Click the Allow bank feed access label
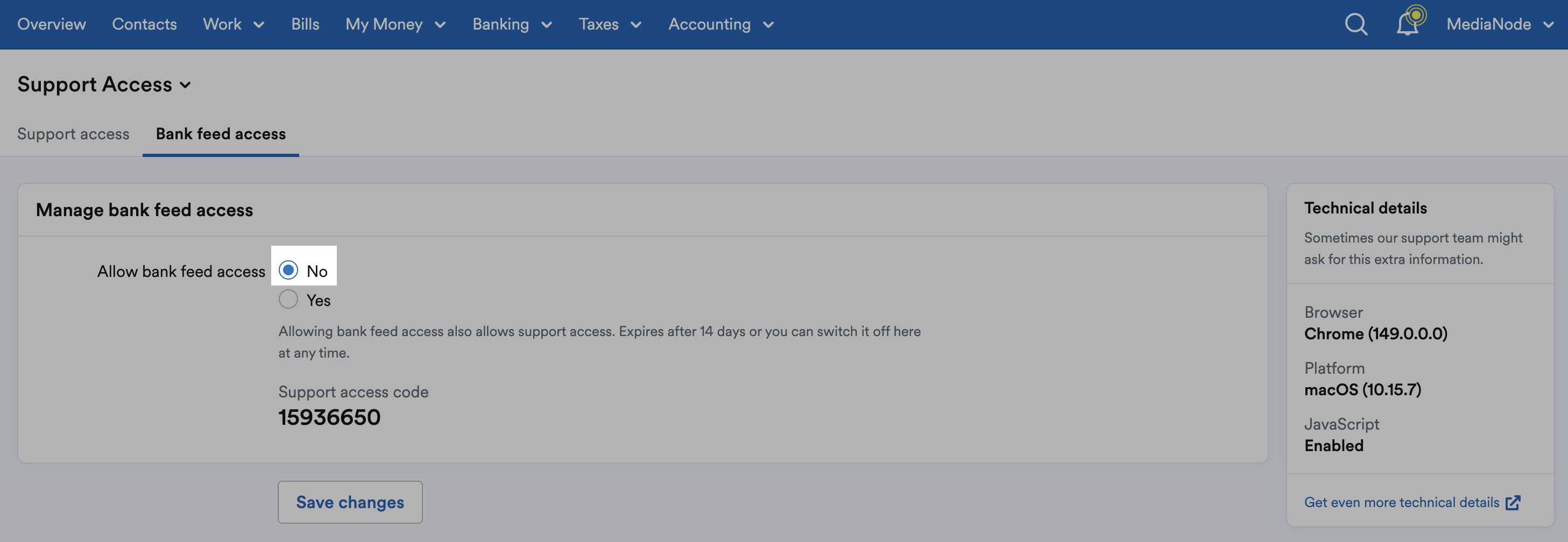1568x542 pixels. [181, 272]
